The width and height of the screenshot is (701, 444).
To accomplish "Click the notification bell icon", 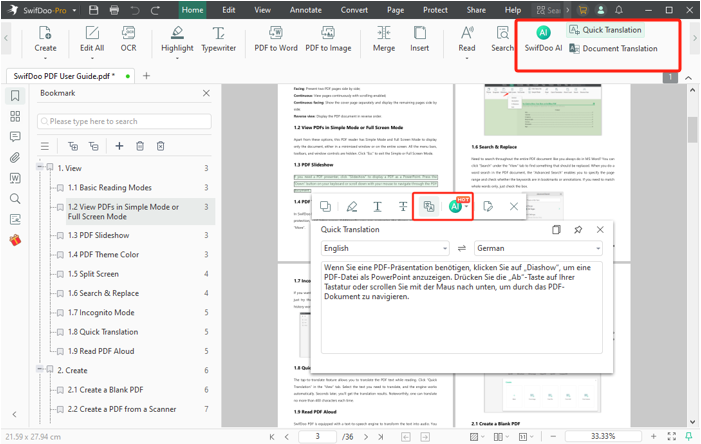I will [x=619, y=10].
